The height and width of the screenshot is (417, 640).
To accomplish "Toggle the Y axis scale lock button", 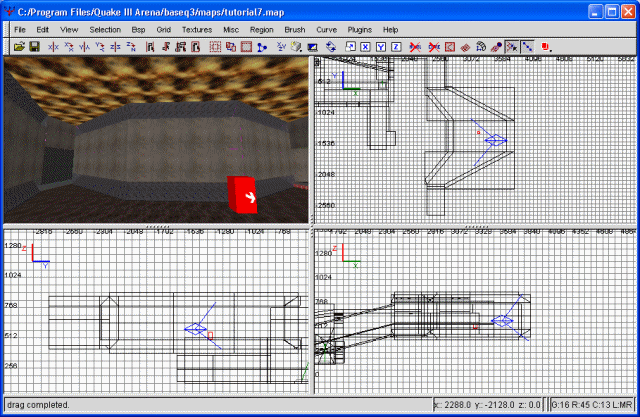I will [381, 47].
